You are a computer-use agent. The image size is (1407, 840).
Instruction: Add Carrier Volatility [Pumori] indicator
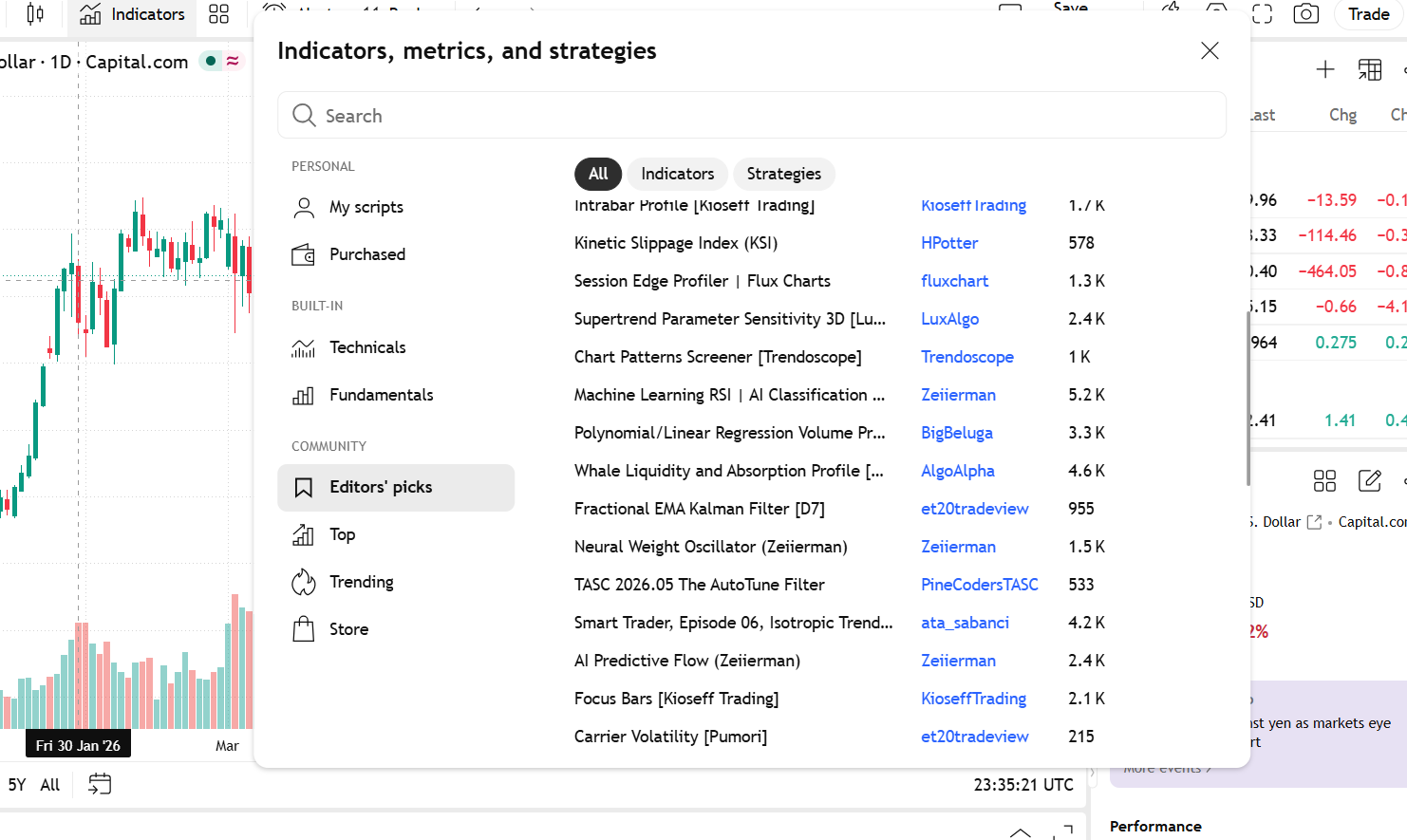pos(671,737)
